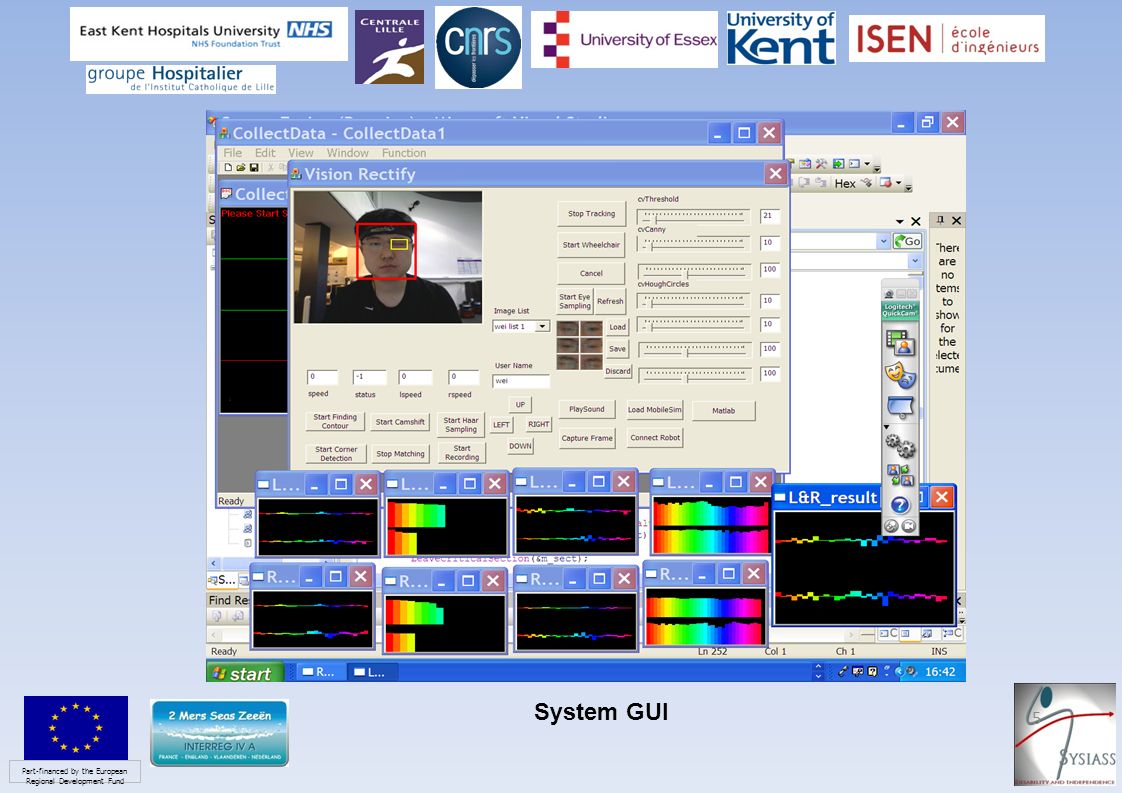Image resolution: width=1122 pixels, height=793 pixels.
Task: Open the File menu in CollectData
Action: [233, 153]
